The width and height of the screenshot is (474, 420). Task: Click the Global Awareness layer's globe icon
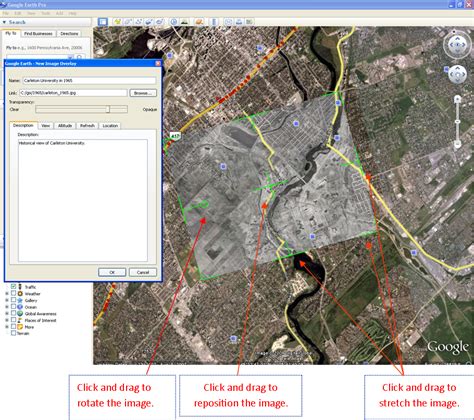coord(20,314)
